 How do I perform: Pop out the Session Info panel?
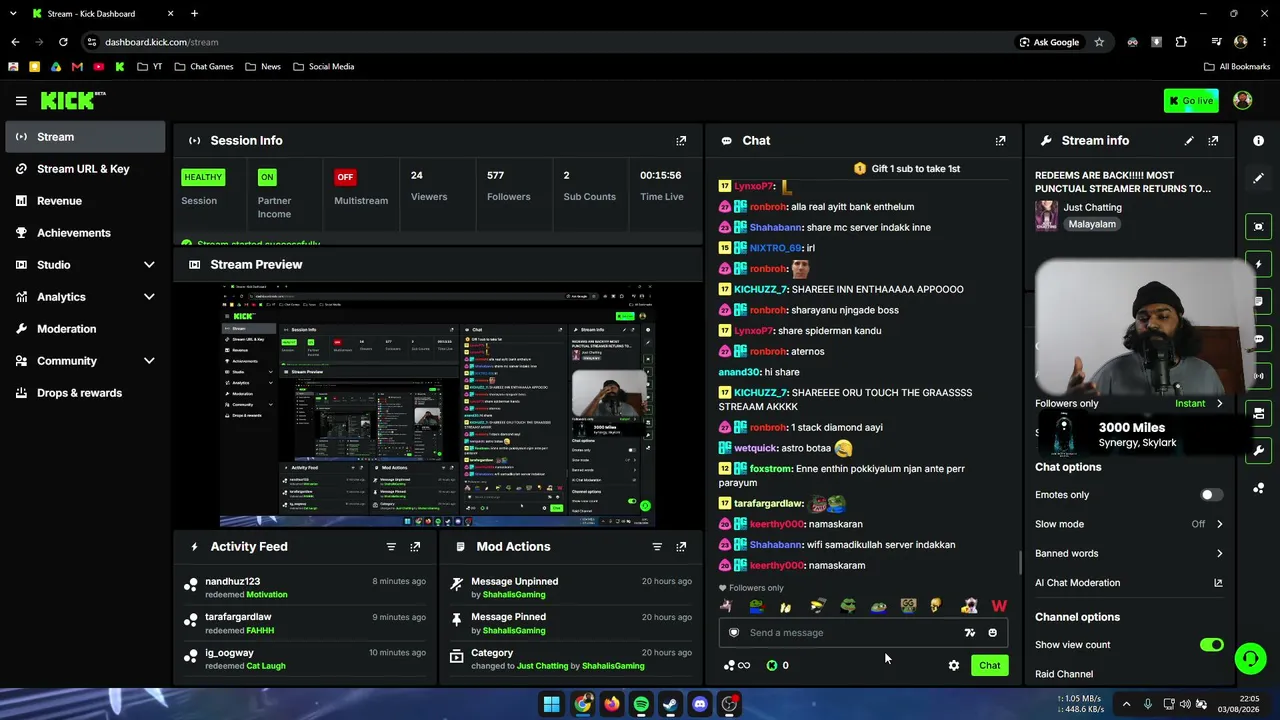click(x=681, y=141)
